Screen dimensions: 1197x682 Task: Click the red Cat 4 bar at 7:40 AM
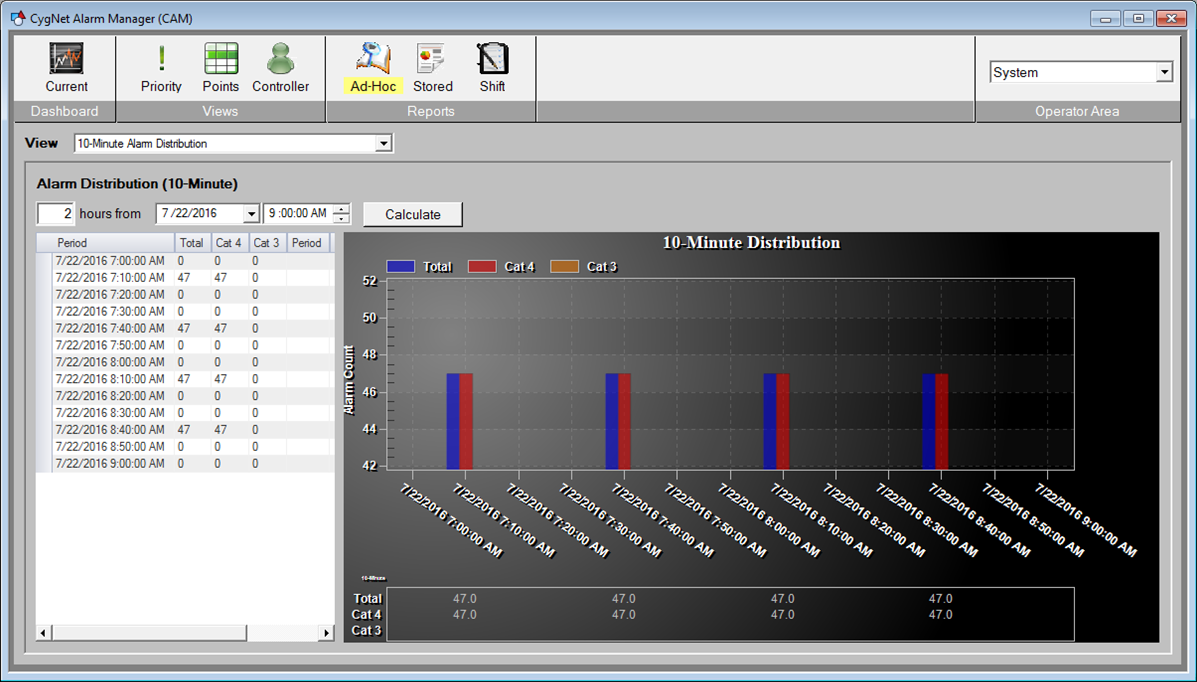624,422
